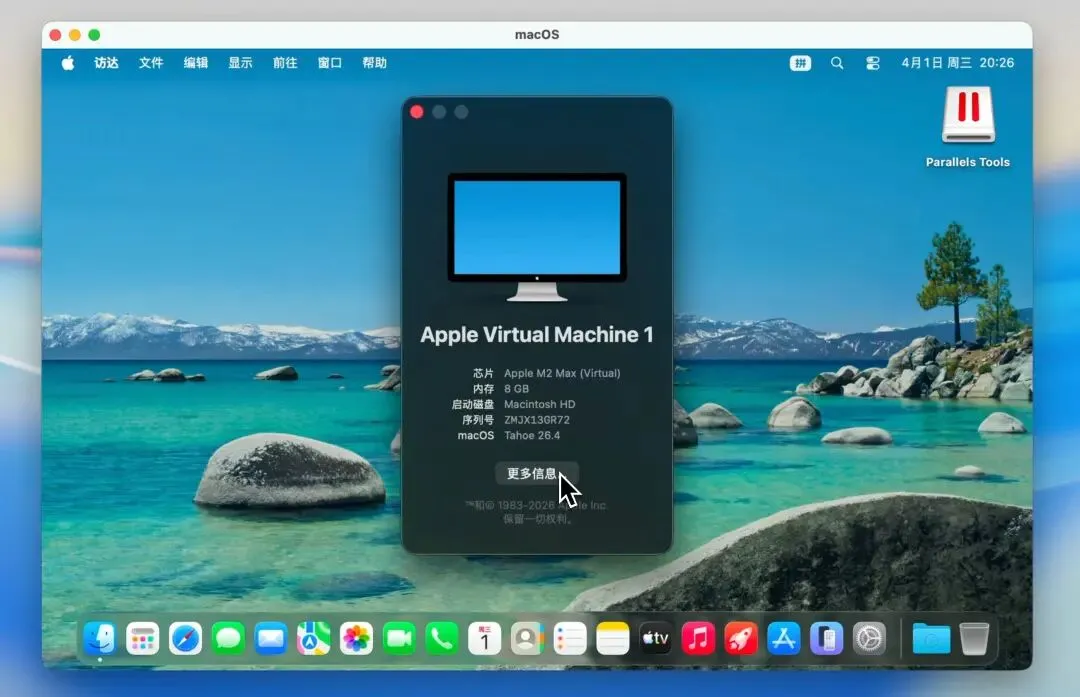The height and width of the screenshot is (697, 1080).
Task: Open Photos app in Dock
Action: (x=356, y=638)
